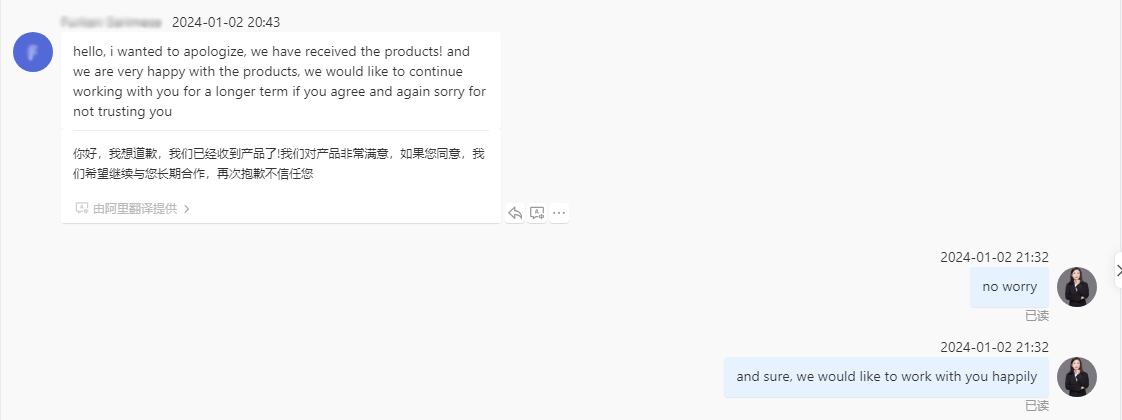
Task: Click the blurred sender name at top
Action: coord(111,21)
